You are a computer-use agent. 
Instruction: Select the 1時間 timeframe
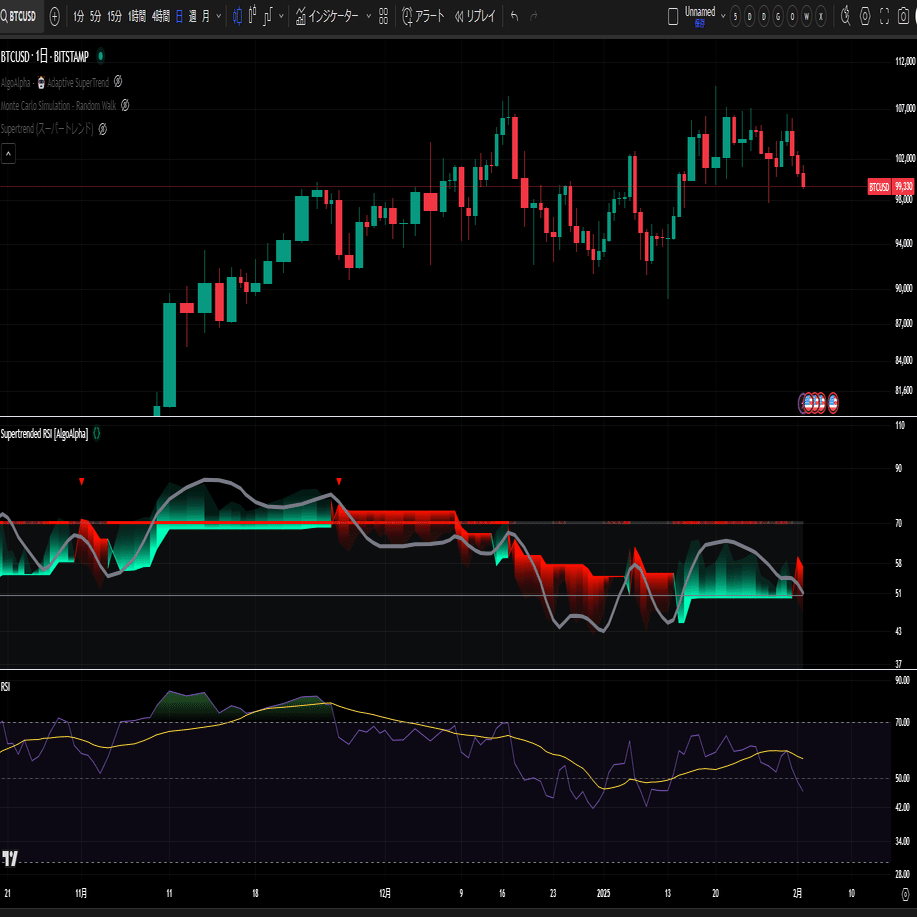137,16
